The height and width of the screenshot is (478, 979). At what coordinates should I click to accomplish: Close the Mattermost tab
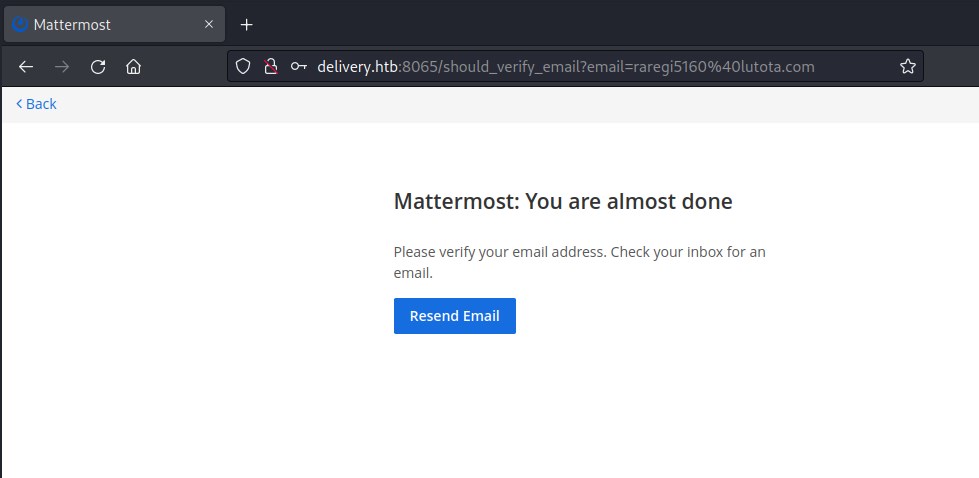pyautogui.click(x=210, y=24)
